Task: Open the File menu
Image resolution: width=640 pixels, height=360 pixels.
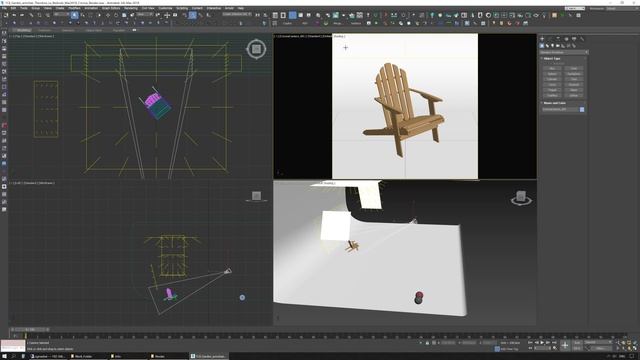Action: click(x=4, y=8)
